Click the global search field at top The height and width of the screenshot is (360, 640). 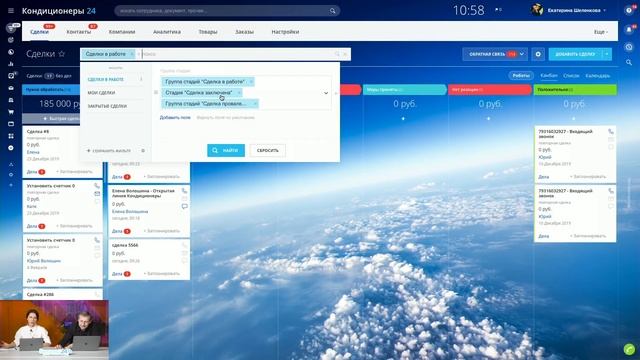(x=227, y=11)
